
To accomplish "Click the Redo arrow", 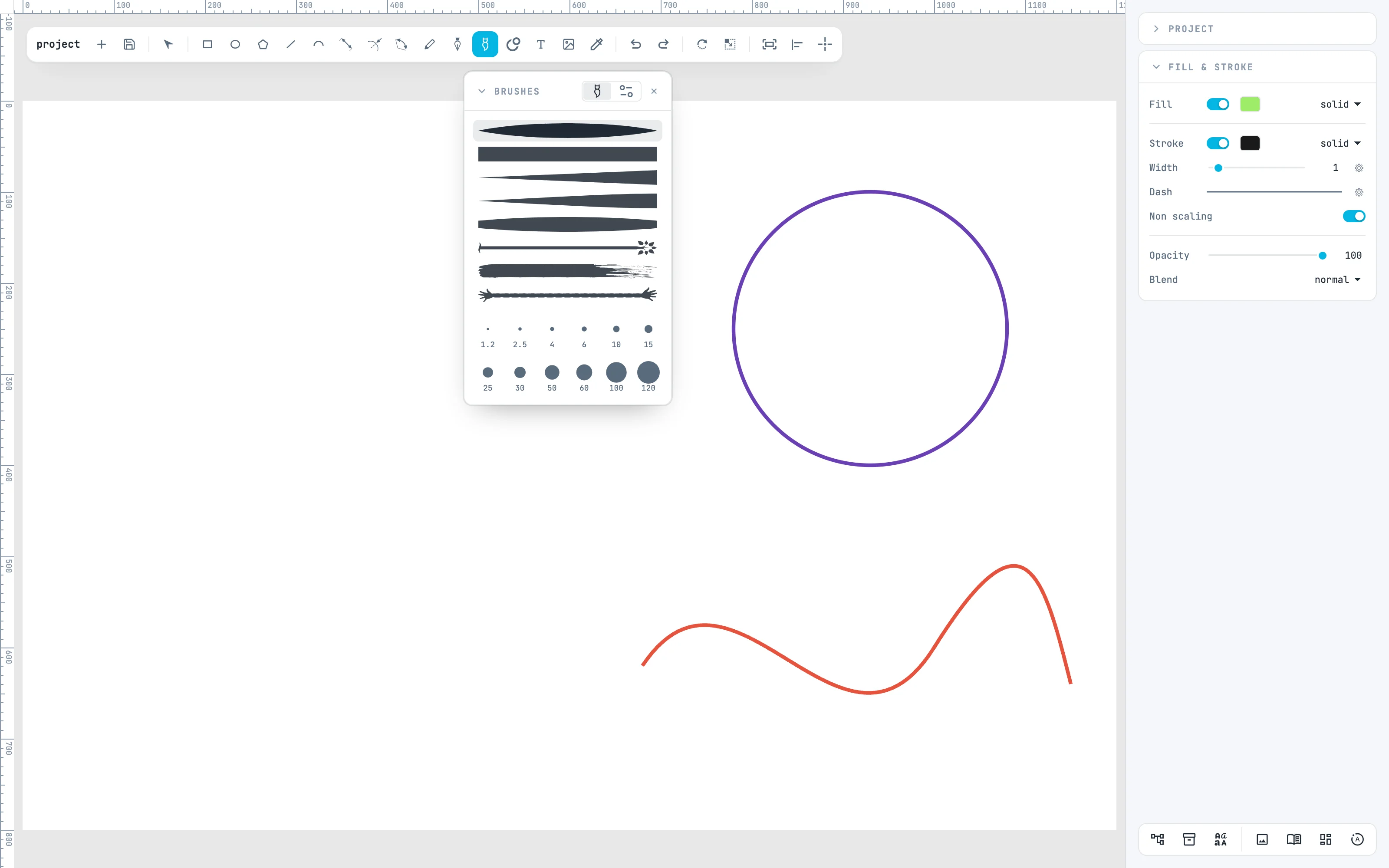I will coord(663,44).
